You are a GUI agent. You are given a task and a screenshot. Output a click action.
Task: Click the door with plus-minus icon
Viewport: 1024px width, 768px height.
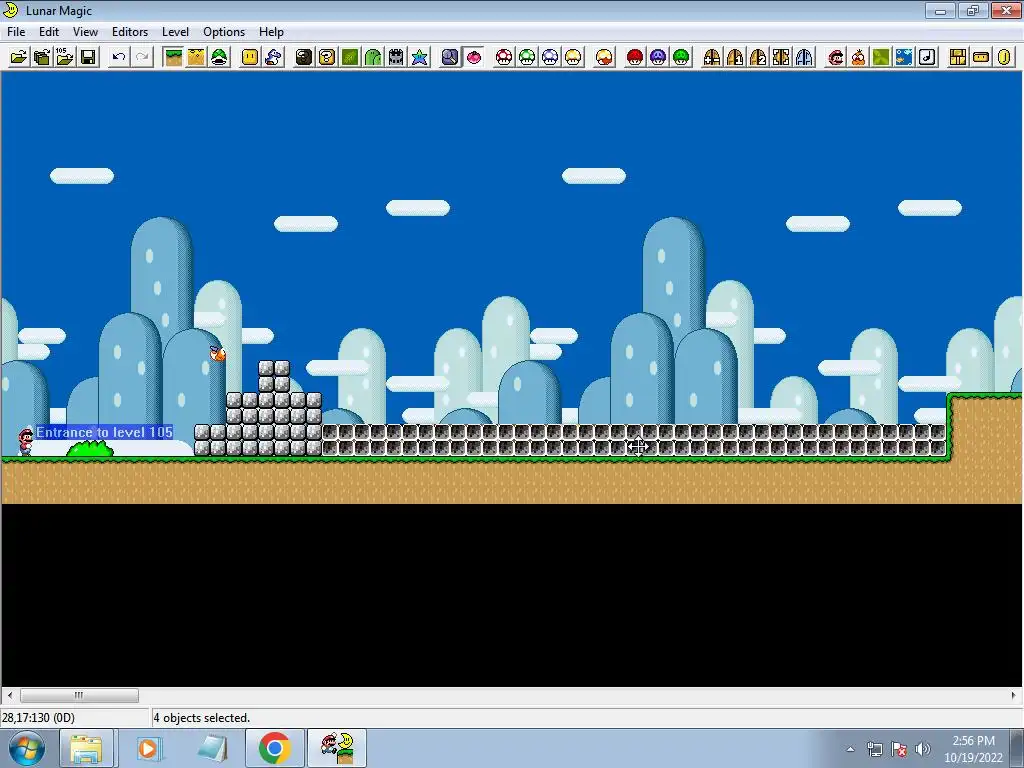[712, 57]
